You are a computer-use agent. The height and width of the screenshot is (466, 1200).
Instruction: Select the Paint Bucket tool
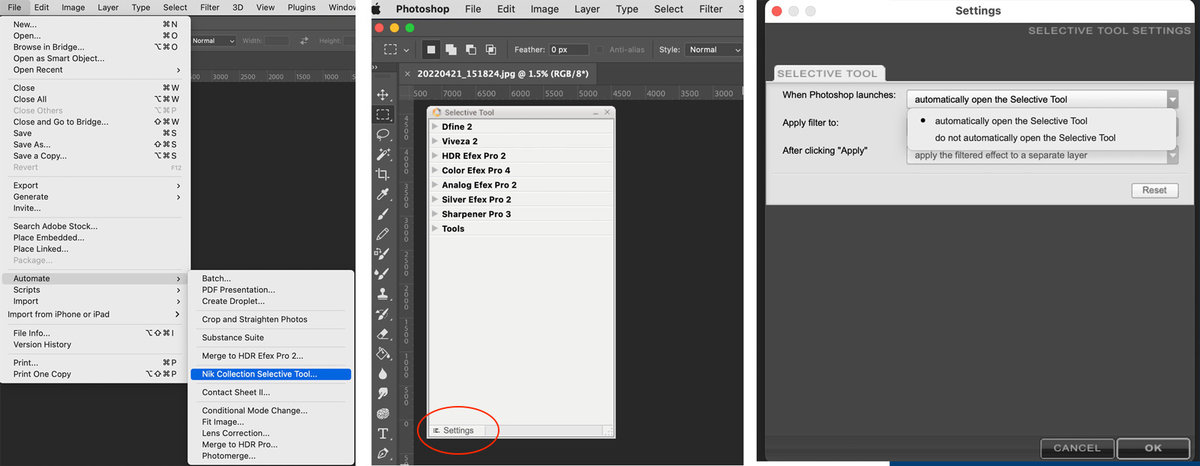tap(383, 353)
